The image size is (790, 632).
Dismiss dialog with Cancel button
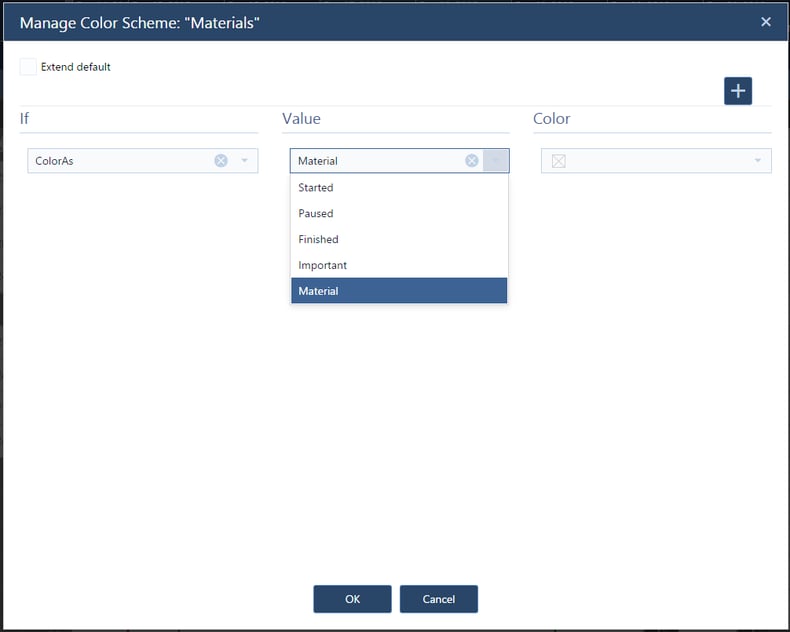click(x=438, y=599)
